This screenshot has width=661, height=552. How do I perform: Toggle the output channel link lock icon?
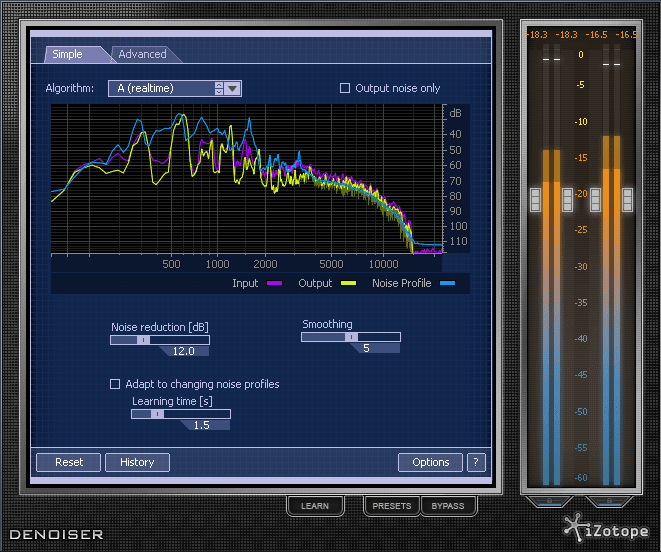tap(609, 501)
